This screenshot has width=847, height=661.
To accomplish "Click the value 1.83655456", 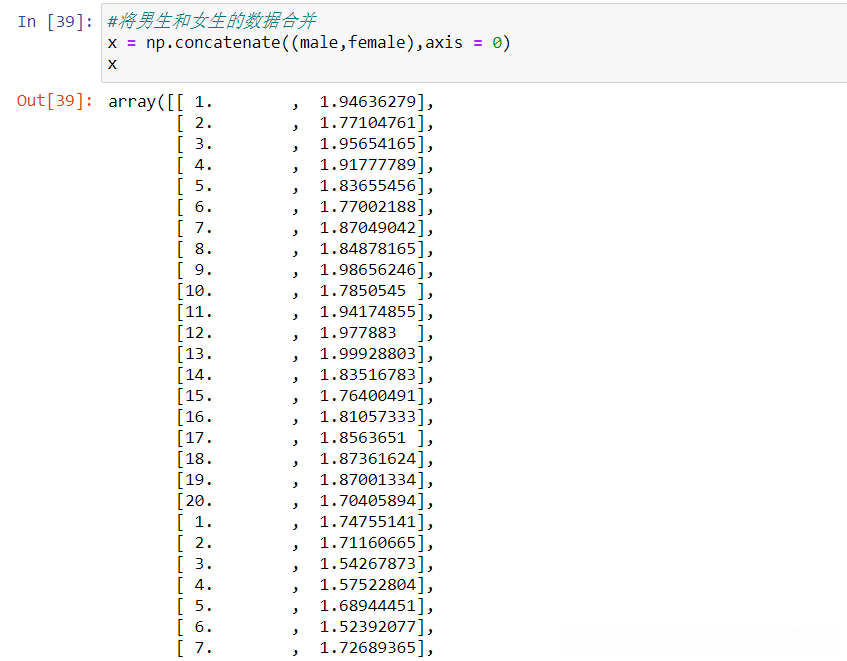I will pyautogui.click(x=368, y=186).
